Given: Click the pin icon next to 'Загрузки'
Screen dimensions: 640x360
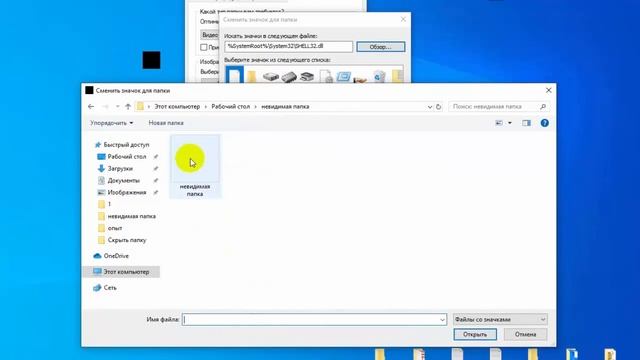Looking at the screenshot, I should click(x=156, y=168).
